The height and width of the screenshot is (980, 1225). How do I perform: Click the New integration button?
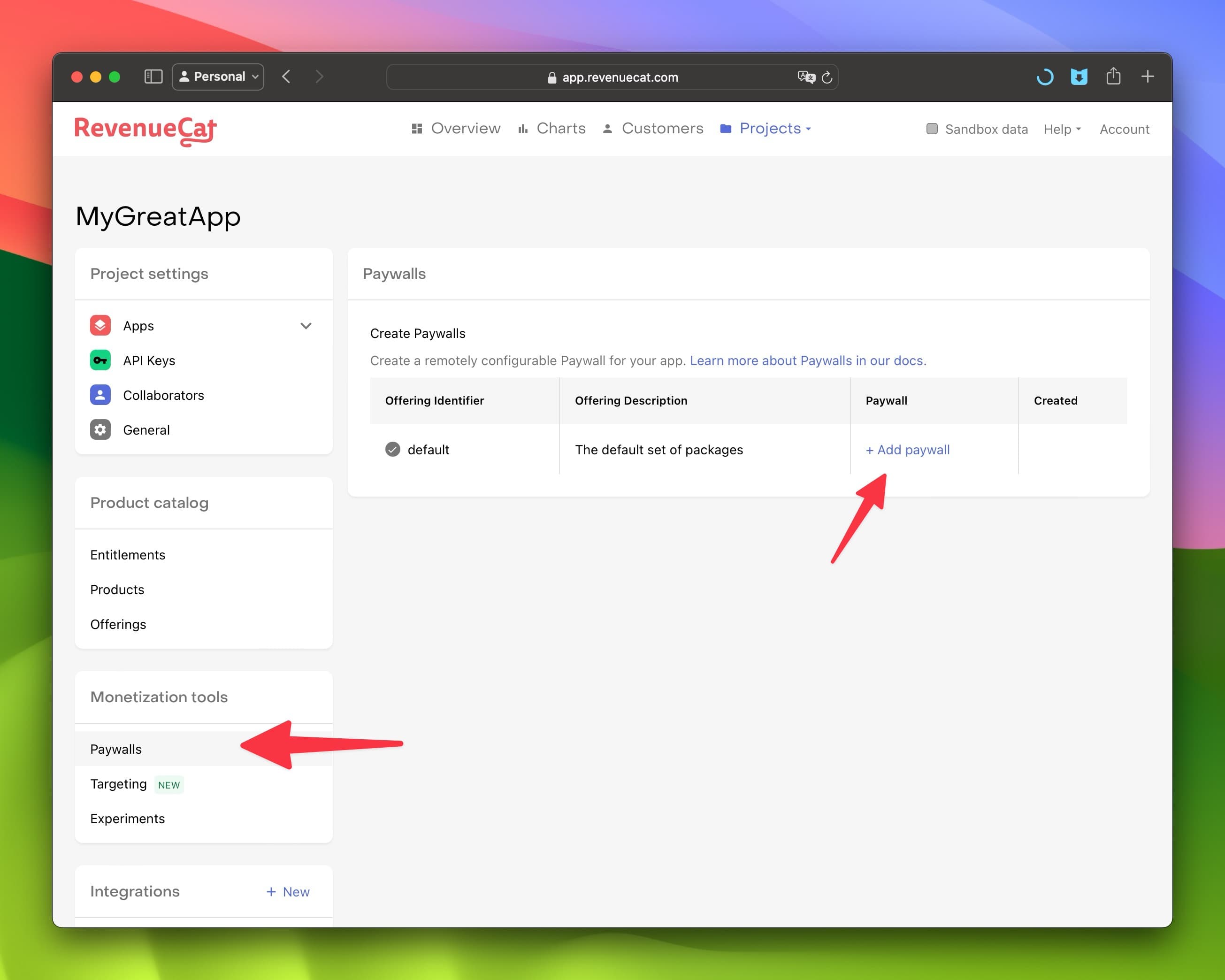click(288, 892)
